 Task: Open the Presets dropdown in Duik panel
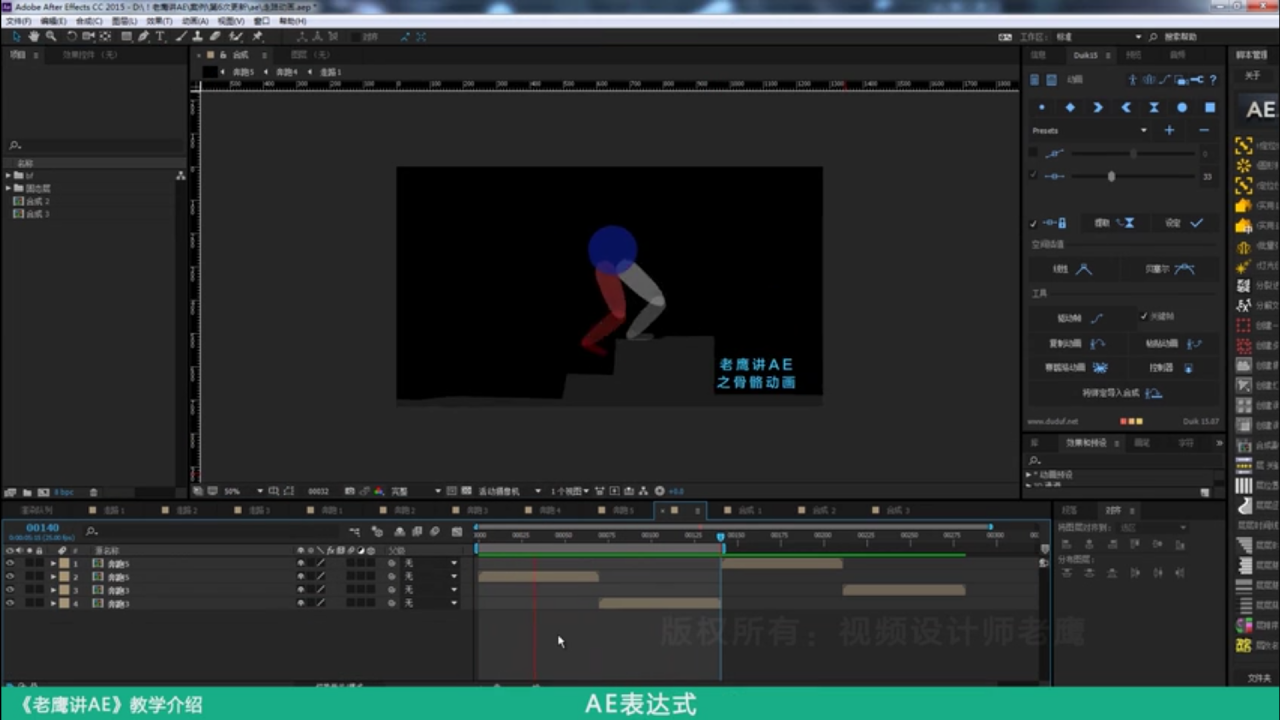coord(1090,130)
